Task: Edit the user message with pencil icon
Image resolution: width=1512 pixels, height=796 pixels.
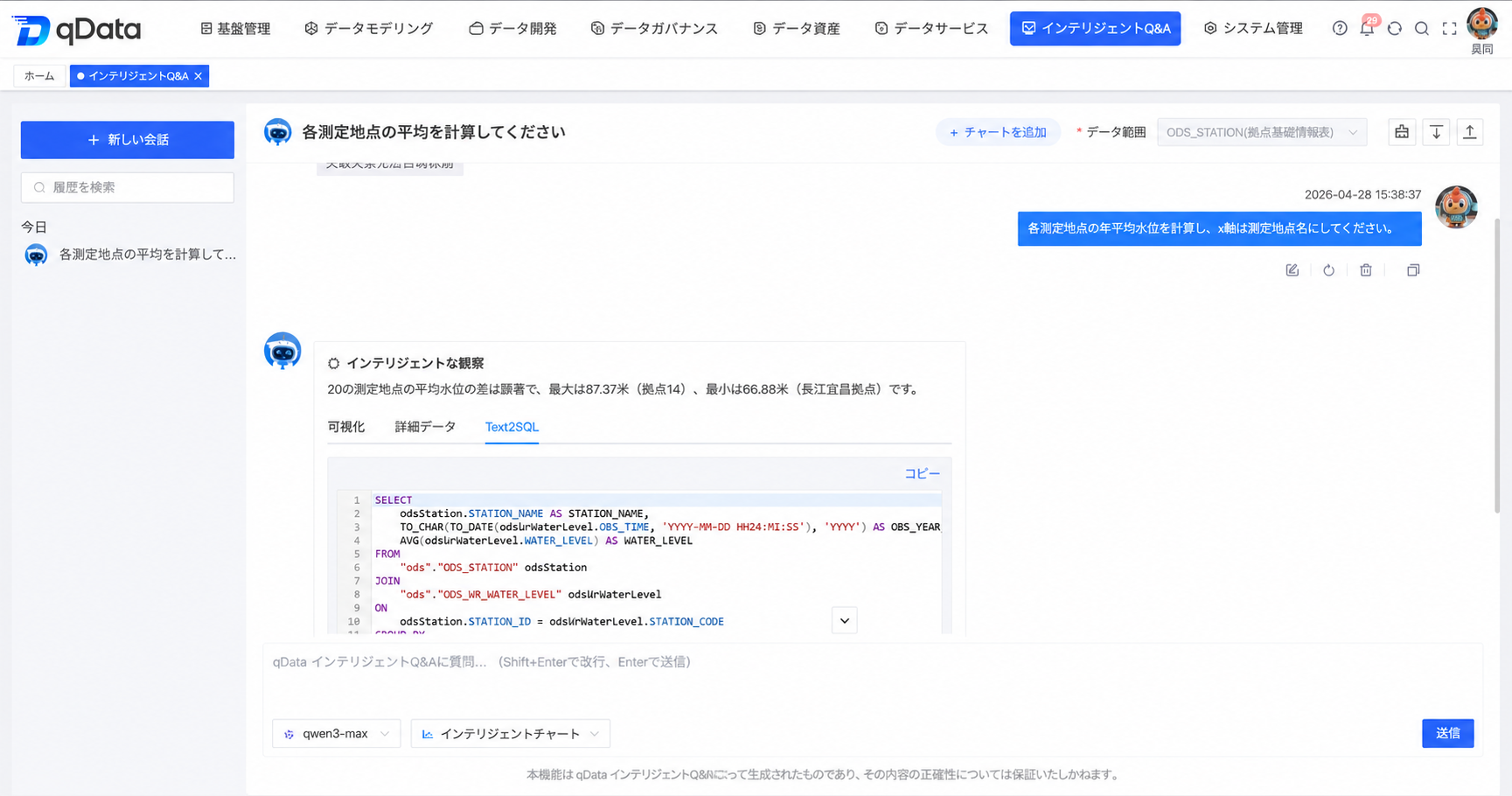Action: point(1292,270)
